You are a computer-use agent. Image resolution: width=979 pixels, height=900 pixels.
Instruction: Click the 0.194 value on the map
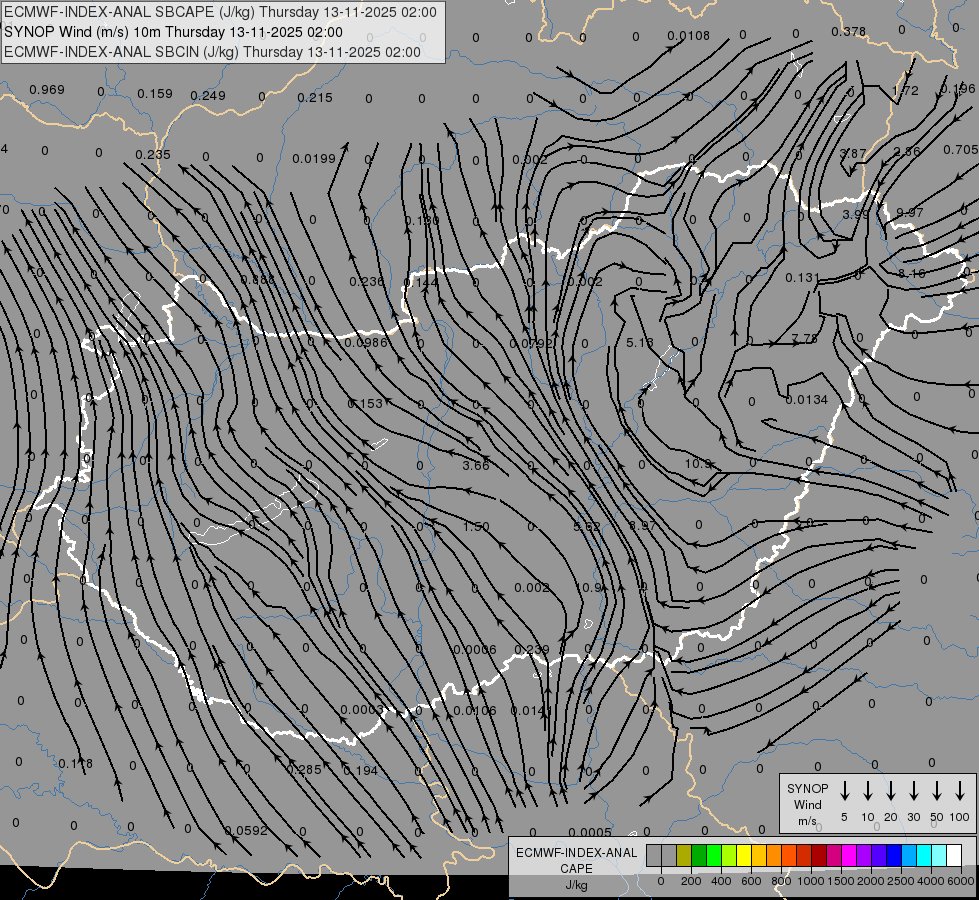tap(361, 771)
